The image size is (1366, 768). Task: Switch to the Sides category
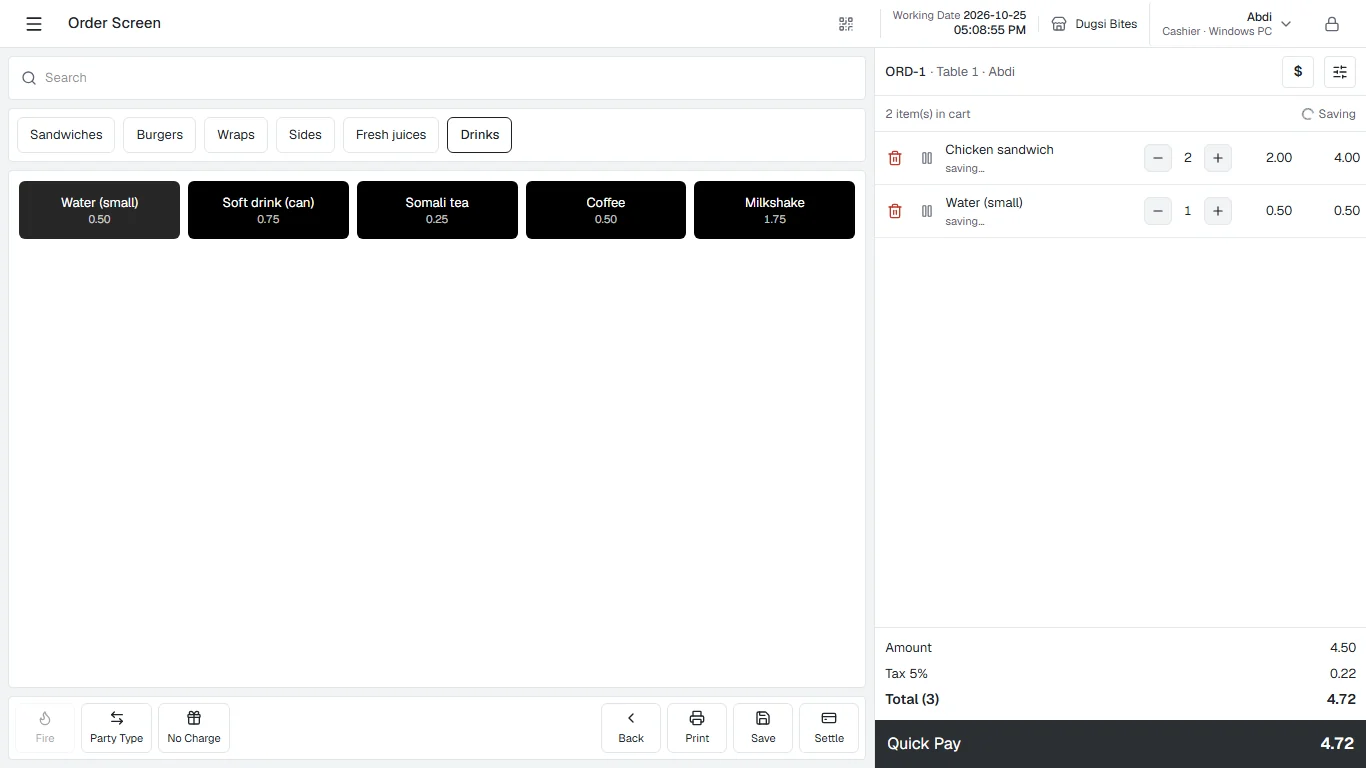tap(305, 135)
